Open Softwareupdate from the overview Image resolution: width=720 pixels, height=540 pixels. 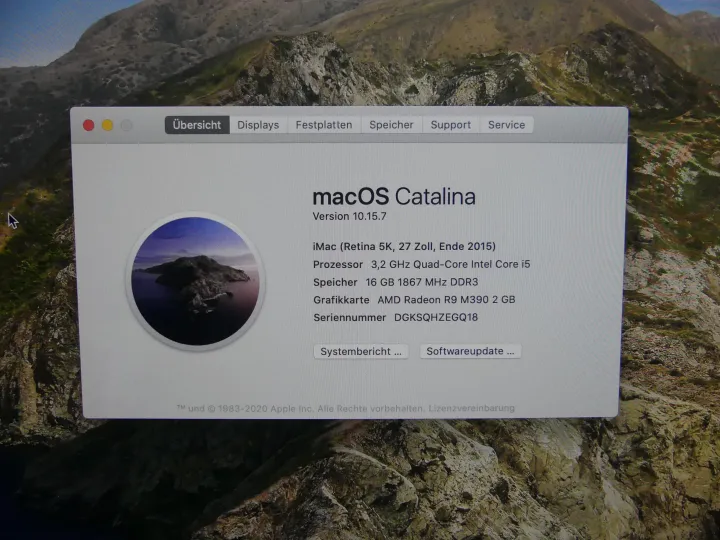point(470,351)
